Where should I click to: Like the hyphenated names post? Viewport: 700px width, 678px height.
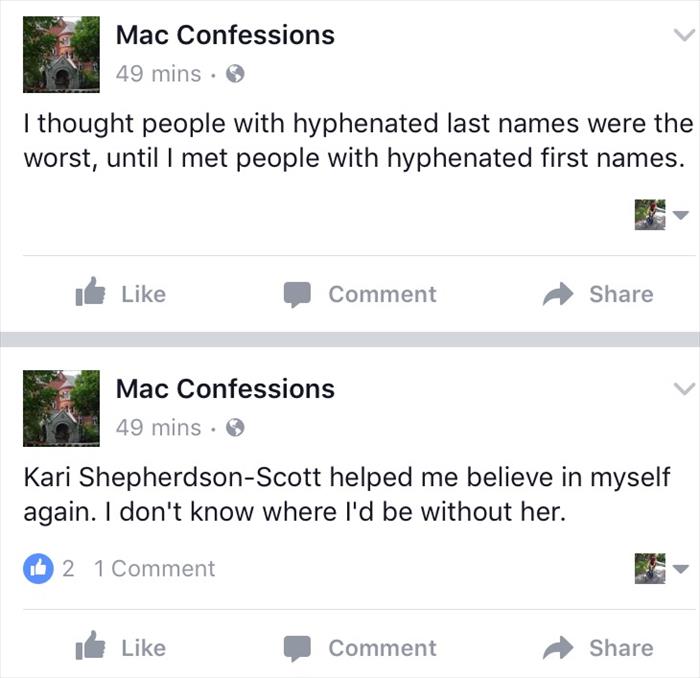[x=121, y=294]
